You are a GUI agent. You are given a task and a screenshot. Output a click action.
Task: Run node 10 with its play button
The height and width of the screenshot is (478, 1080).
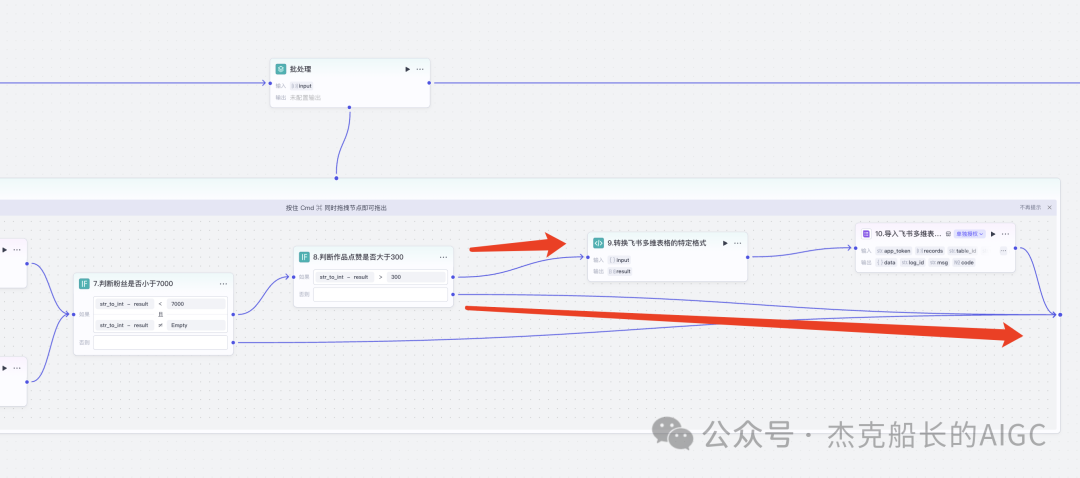[993, 234]
